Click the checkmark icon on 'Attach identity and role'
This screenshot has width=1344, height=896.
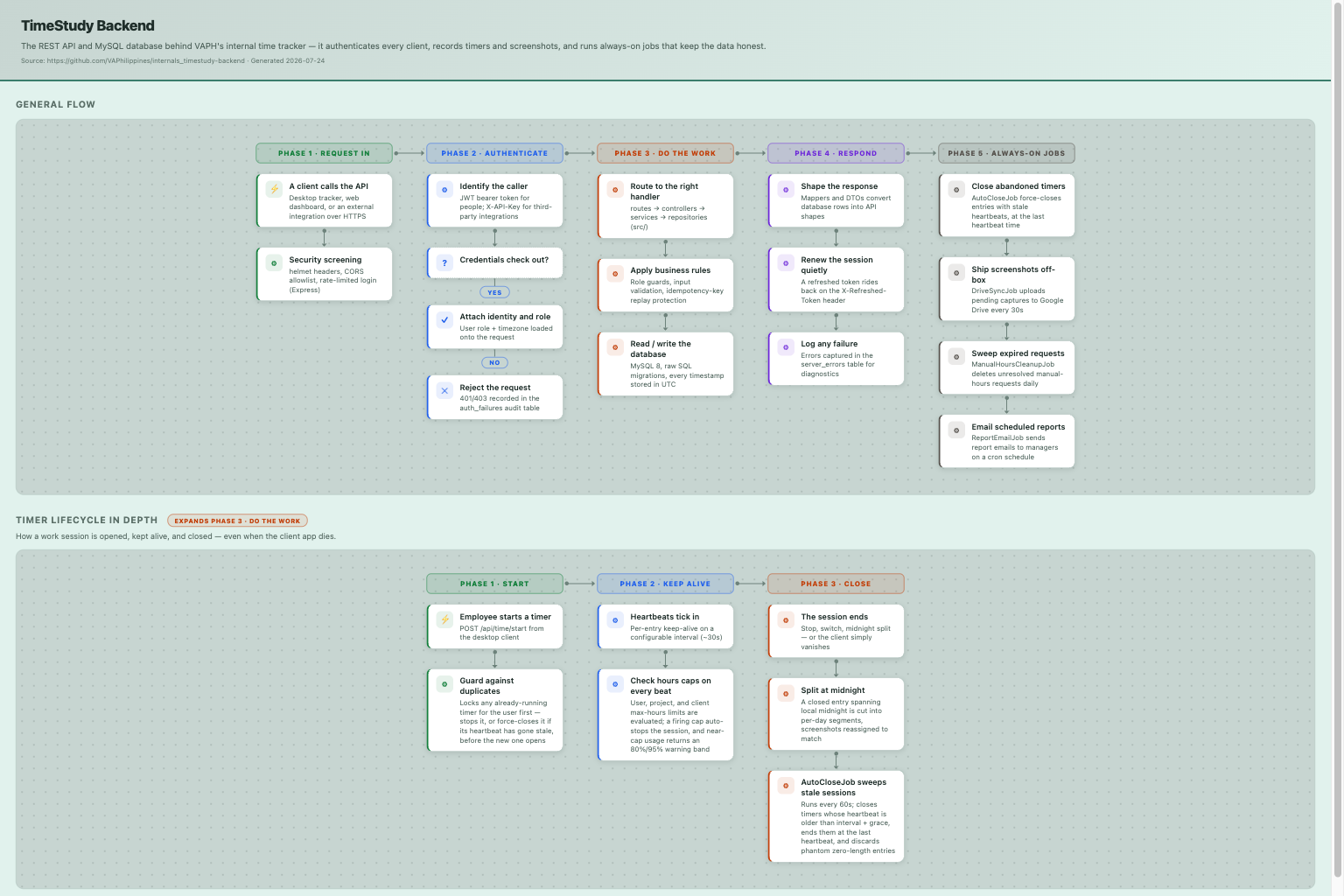point(444,319)
